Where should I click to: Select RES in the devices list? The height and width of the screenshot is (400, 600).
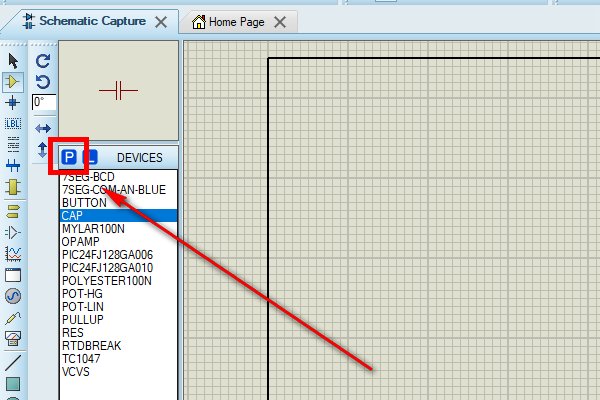[x=119, y=333]
